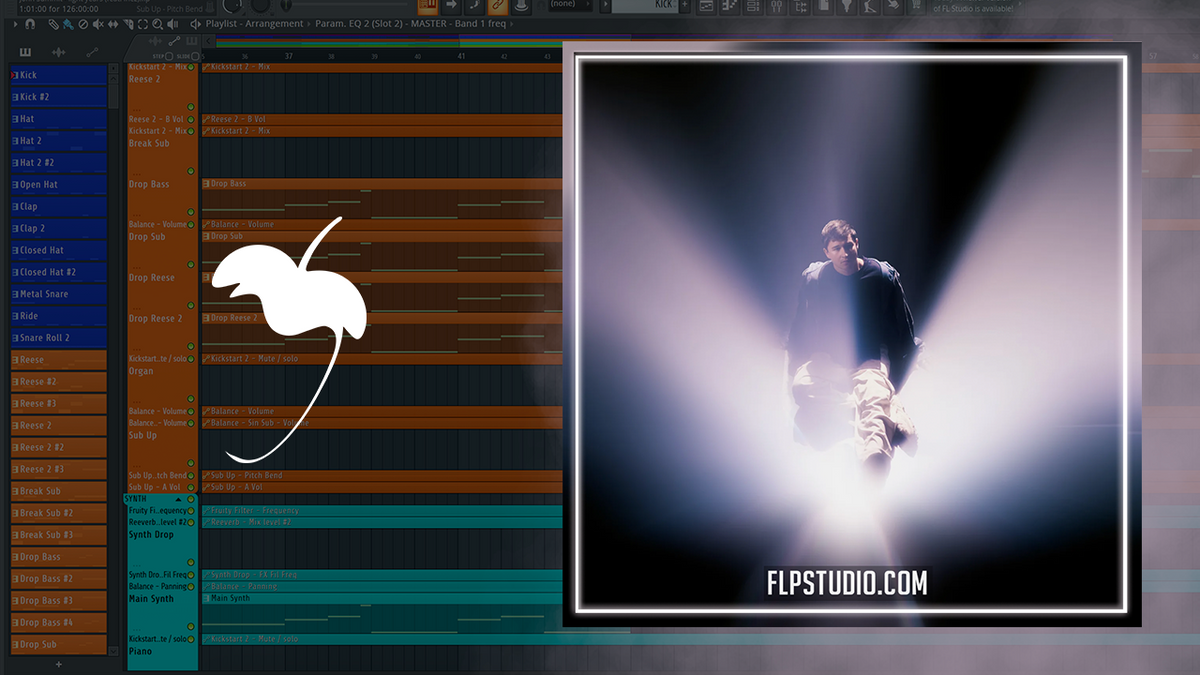The image size is (1200, 675).
Task: Open the Channel rack from the top toolbar
Action: point(753,6)
